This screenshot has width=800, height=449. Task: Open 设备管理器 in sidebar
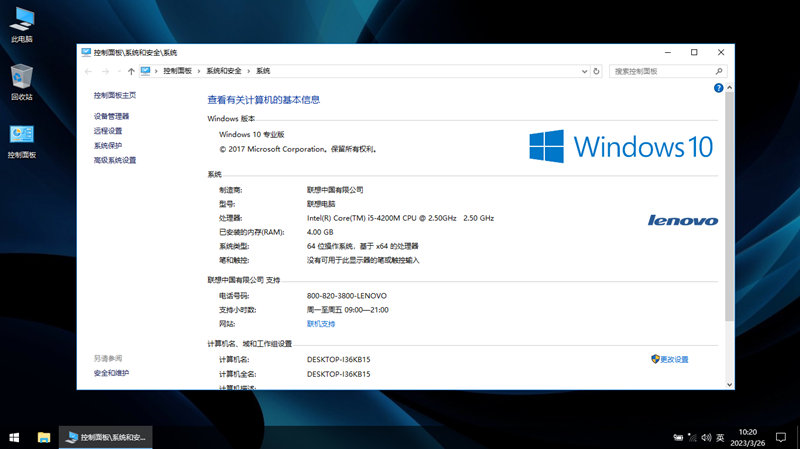(x=111, y=116)
